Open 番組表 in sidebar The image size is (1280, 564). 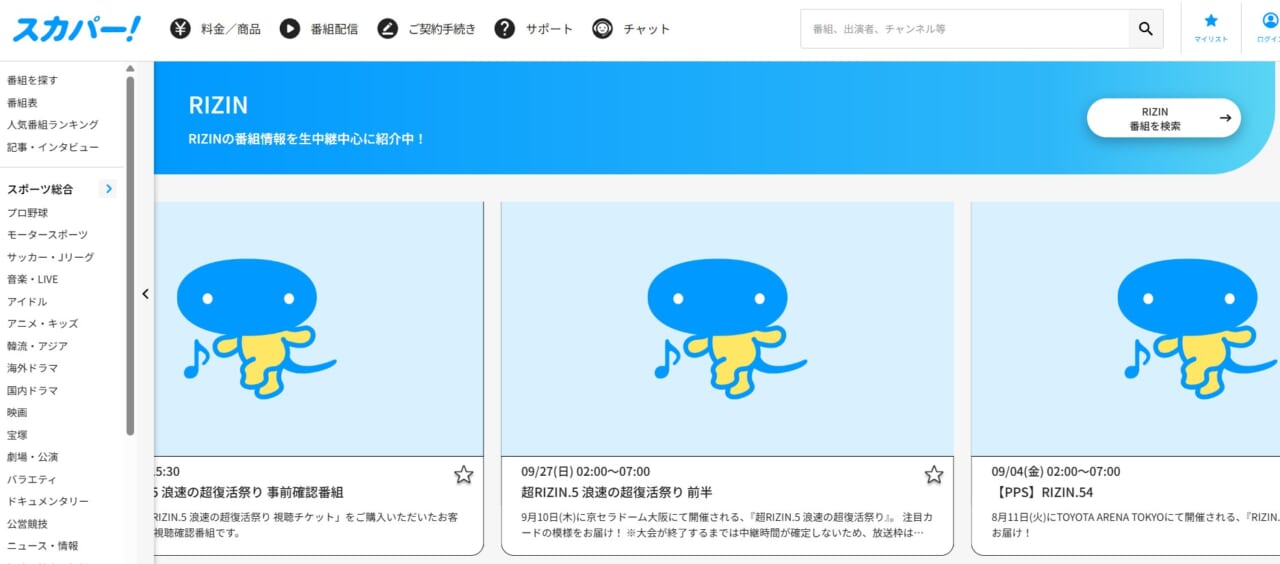22,102
